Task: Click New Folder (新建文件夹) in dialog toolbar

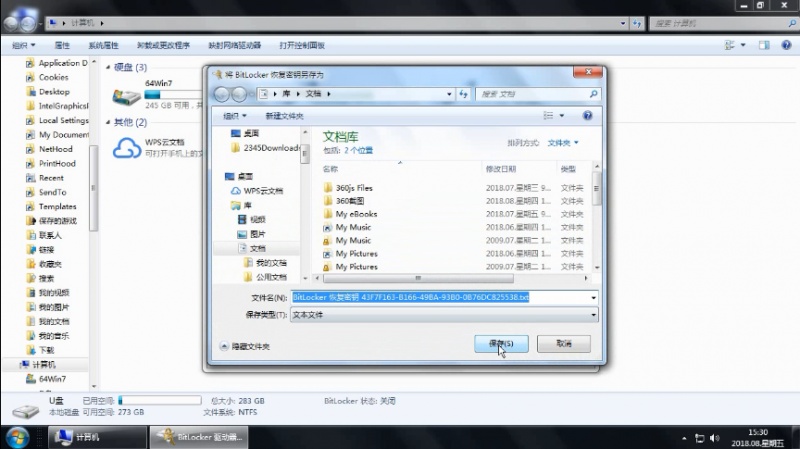Action: [284, 116]
